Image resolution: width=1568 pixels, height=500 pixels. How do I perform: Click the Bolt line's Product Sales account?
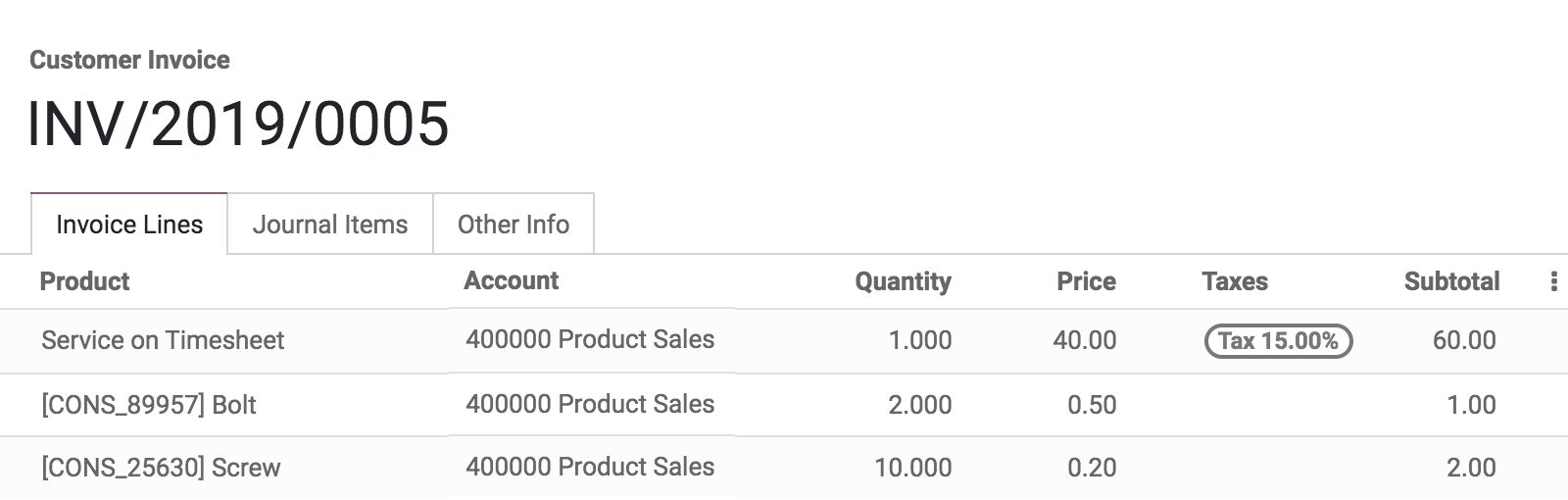click(590, 404)
